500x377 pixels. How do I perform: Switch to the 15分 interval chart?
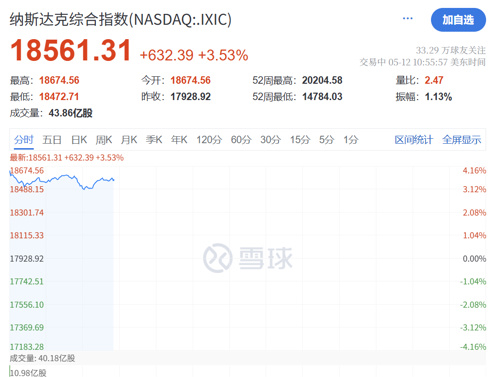pos(300,140)
